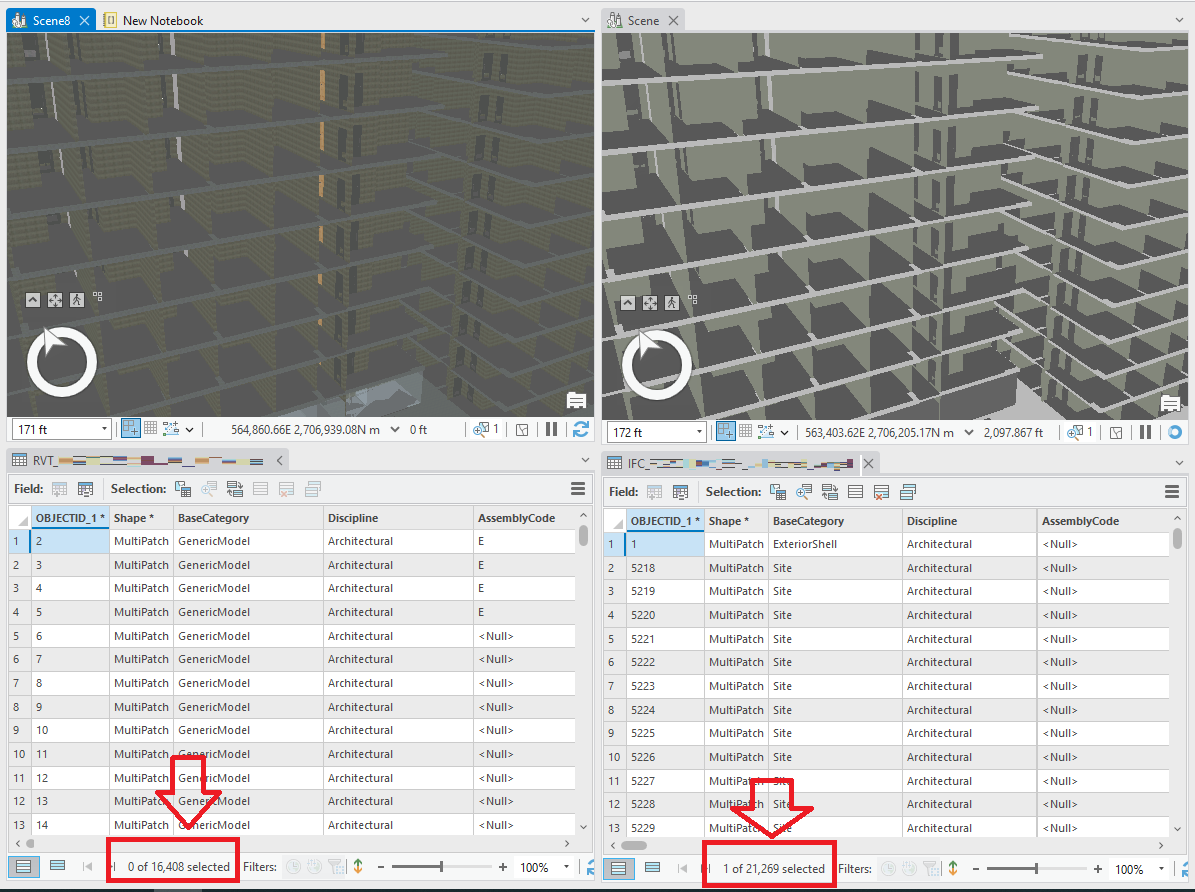Switch the selection in the IFC table
Viewport: 1195px width, 892px height.
[x=828, y=492]
